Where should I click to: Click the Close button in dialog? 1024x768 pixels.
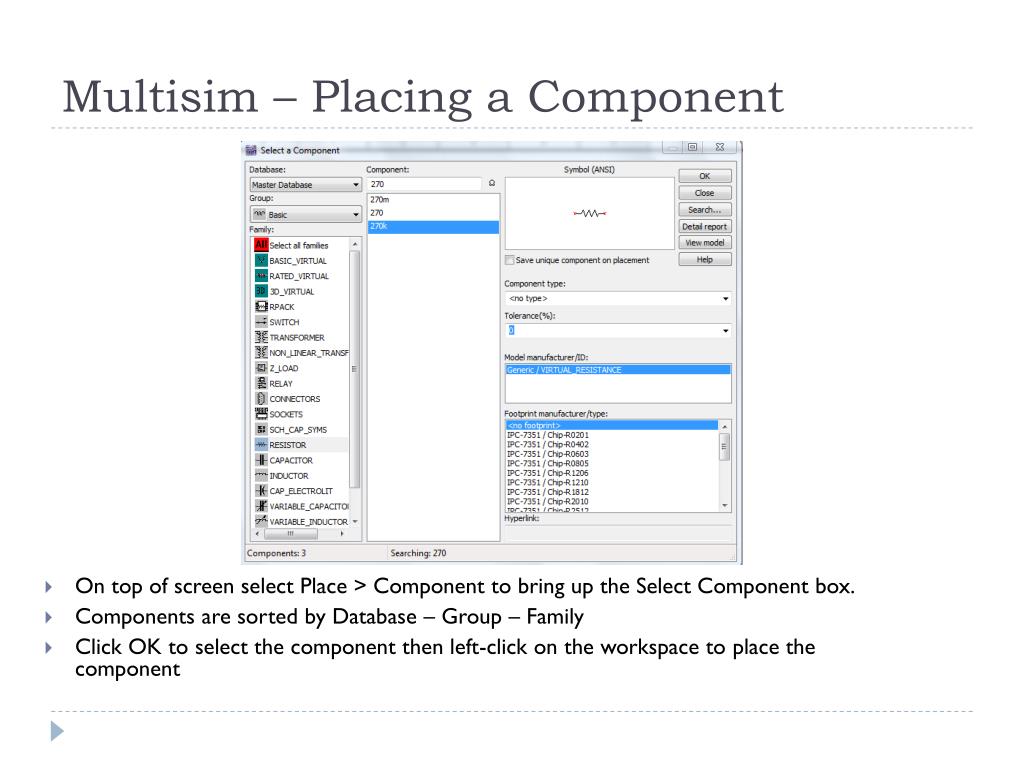(705, 193)
